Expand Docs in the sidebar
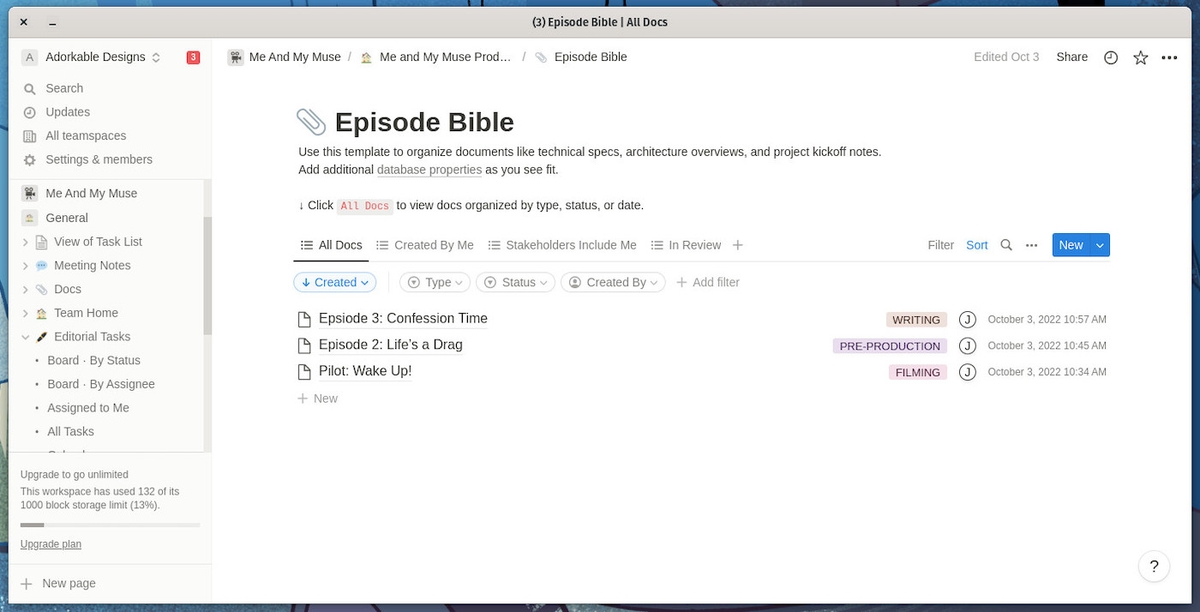 point(24,289)
